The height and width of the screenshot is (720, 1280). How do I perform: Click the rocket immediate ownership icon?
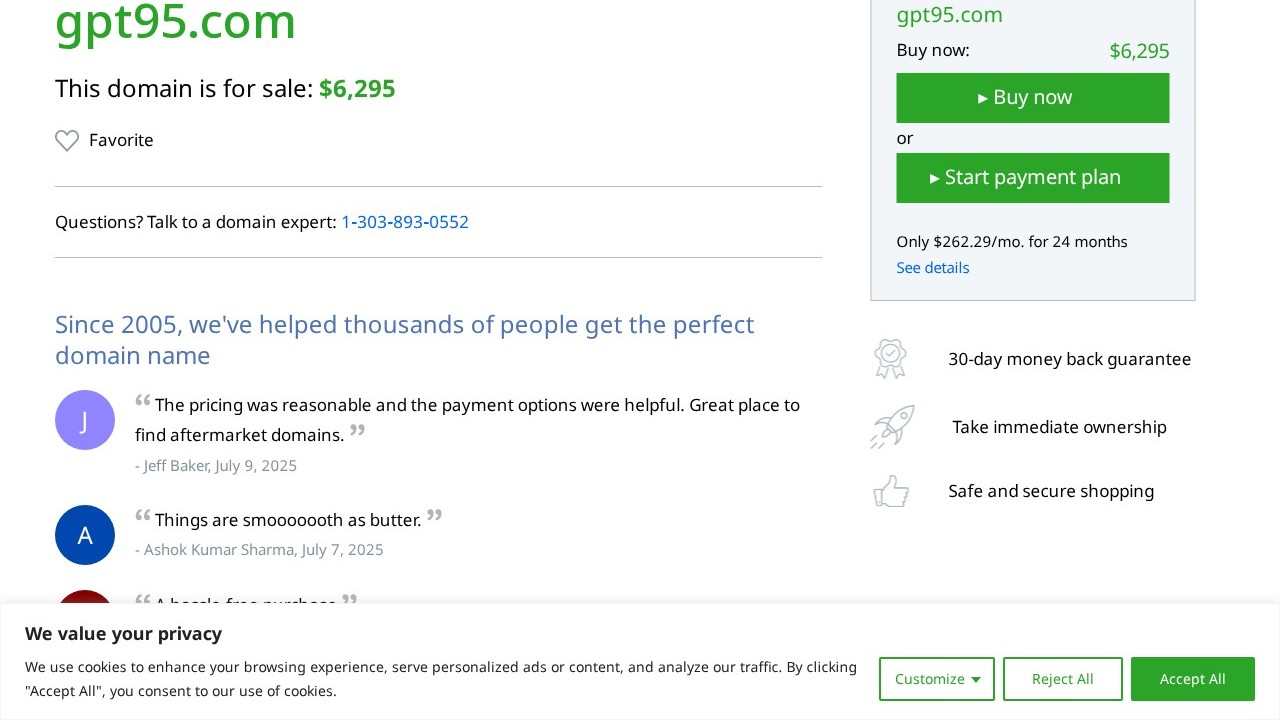pyautogui.click(x=892, y=427)
